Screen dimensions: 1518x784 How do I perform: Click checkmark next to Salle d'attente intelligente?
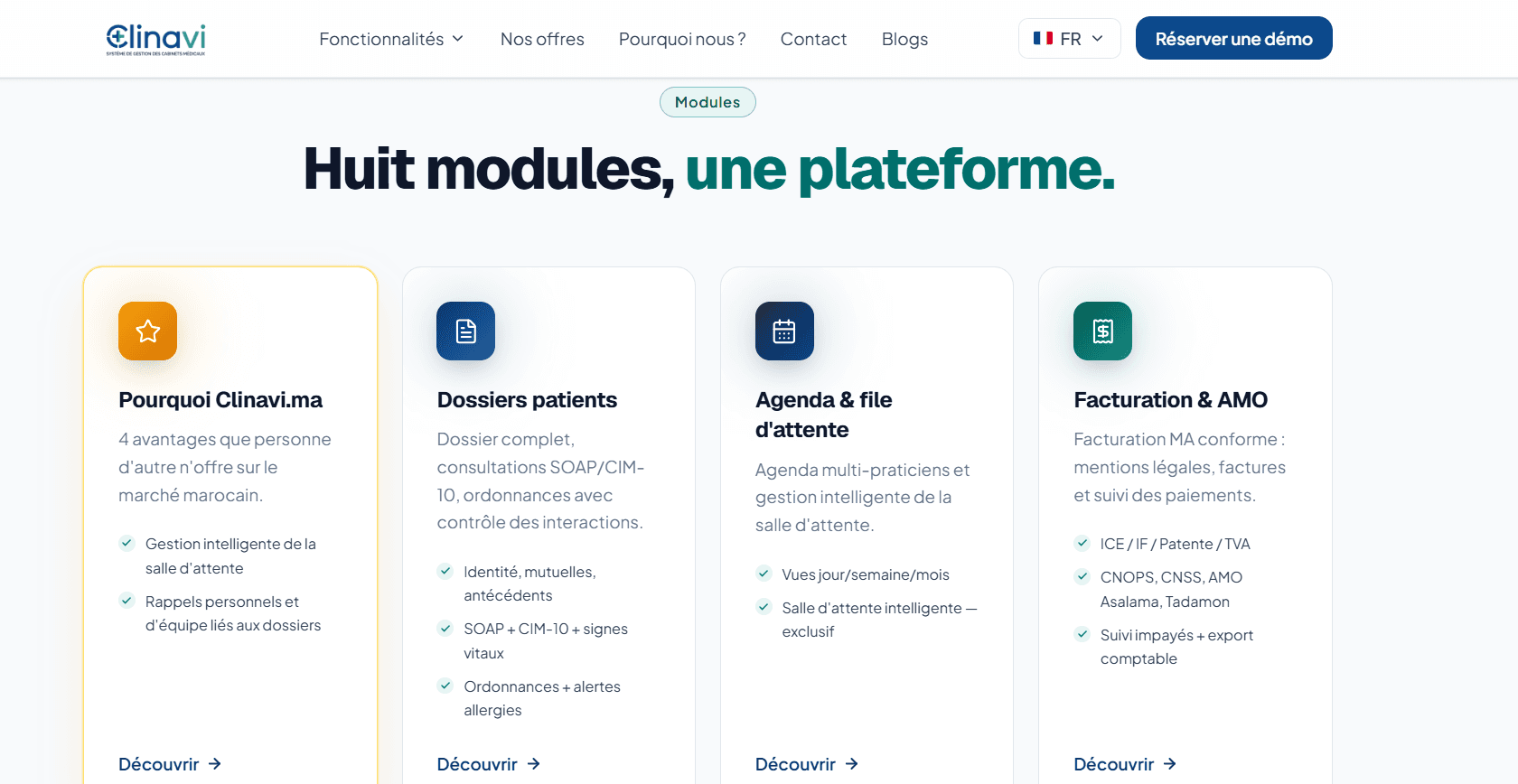(x=764, y=607)
